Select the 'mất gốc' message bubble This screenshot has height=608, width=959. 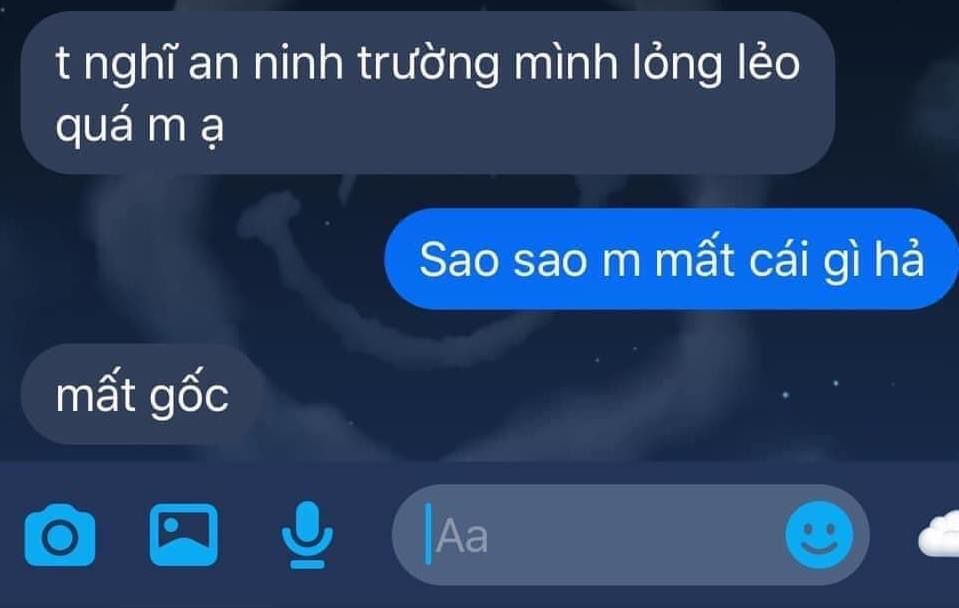tap(143, 394)
